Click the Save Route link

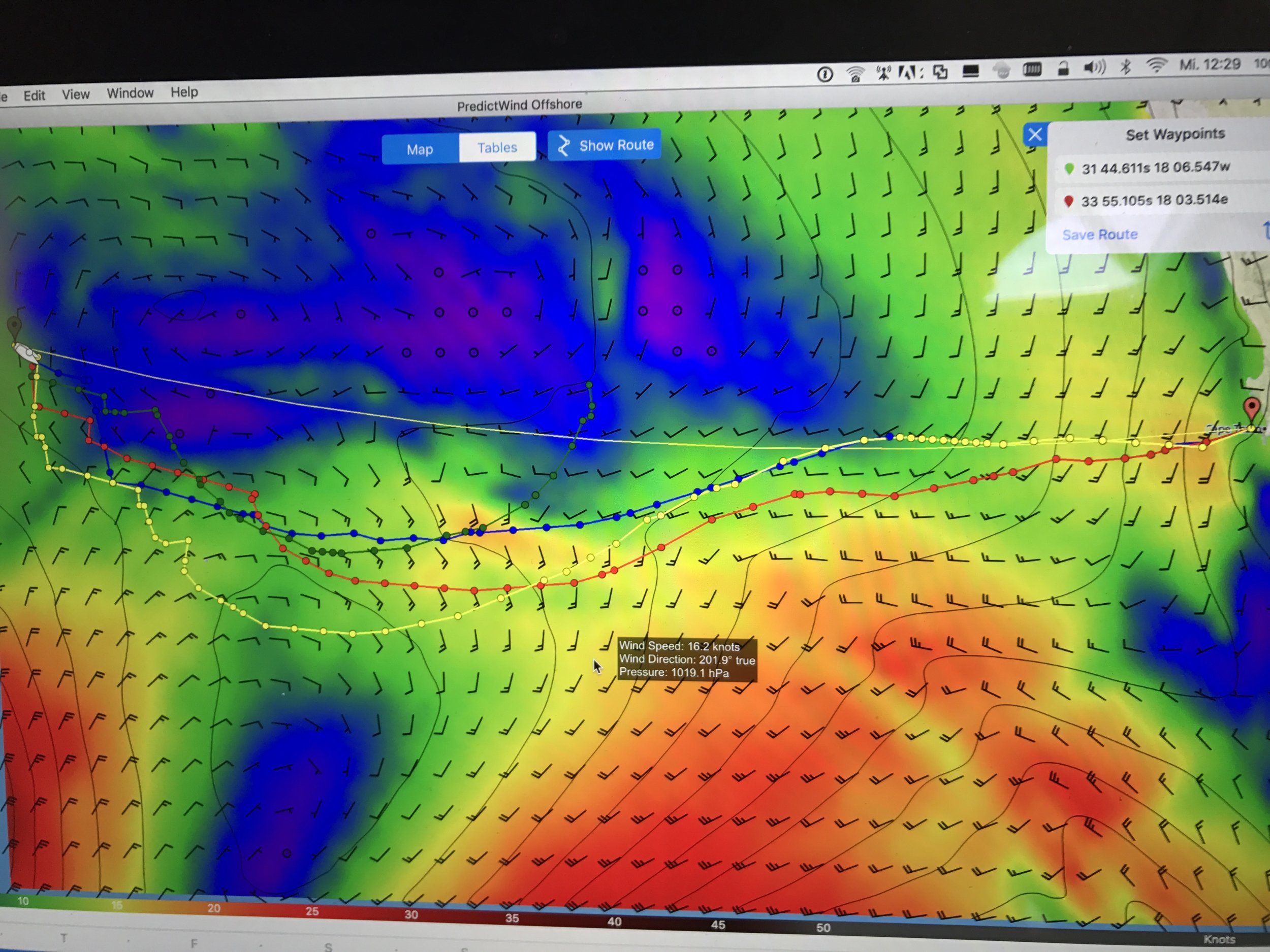click(x=1099, y=235)
